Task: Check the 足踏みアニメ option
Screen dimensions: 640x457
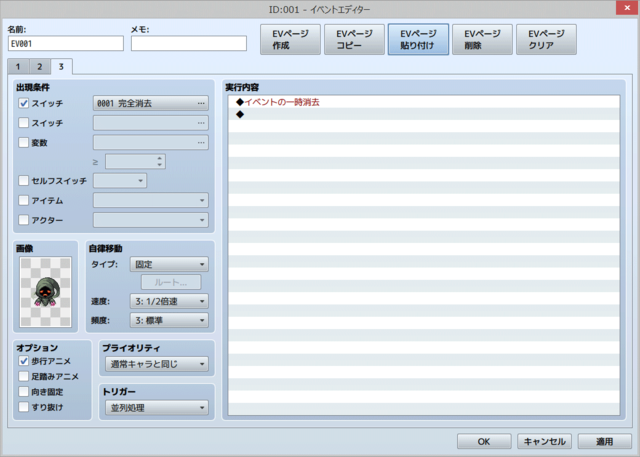Action: coord(24,376)
